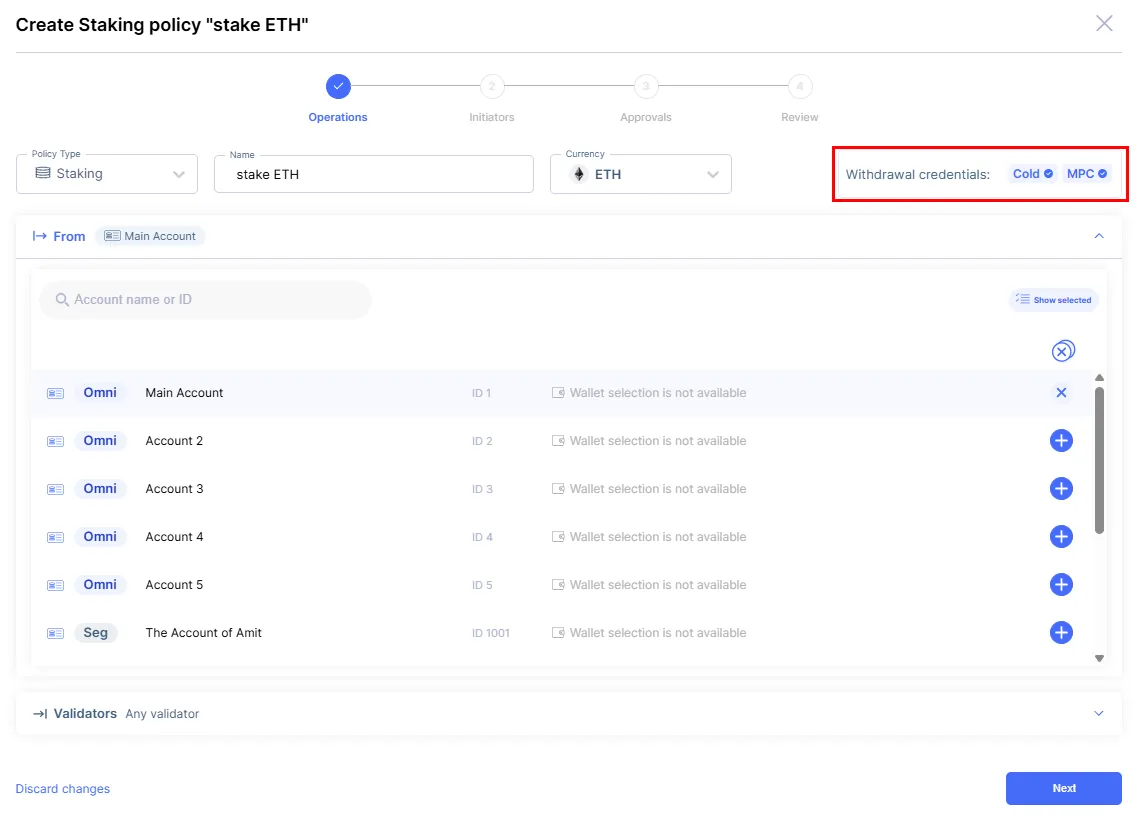1141x821 pixels.
Task: Go to the Approvals step
Action: point(646,86)
